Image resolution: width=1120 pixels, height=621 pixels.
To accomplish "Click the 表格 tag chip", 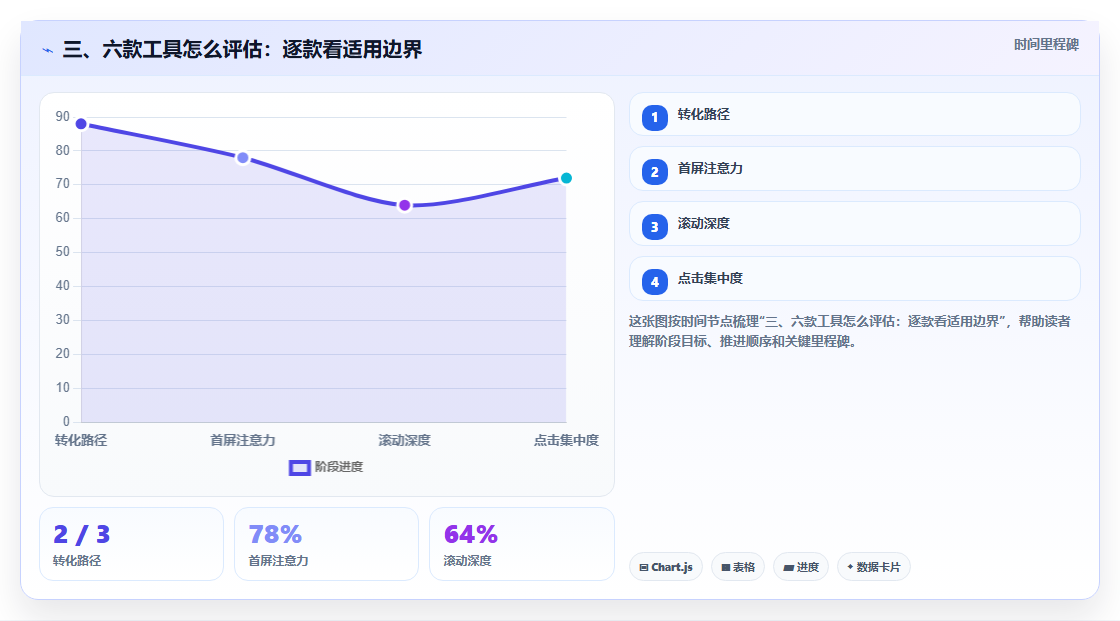I will [738, 567].
